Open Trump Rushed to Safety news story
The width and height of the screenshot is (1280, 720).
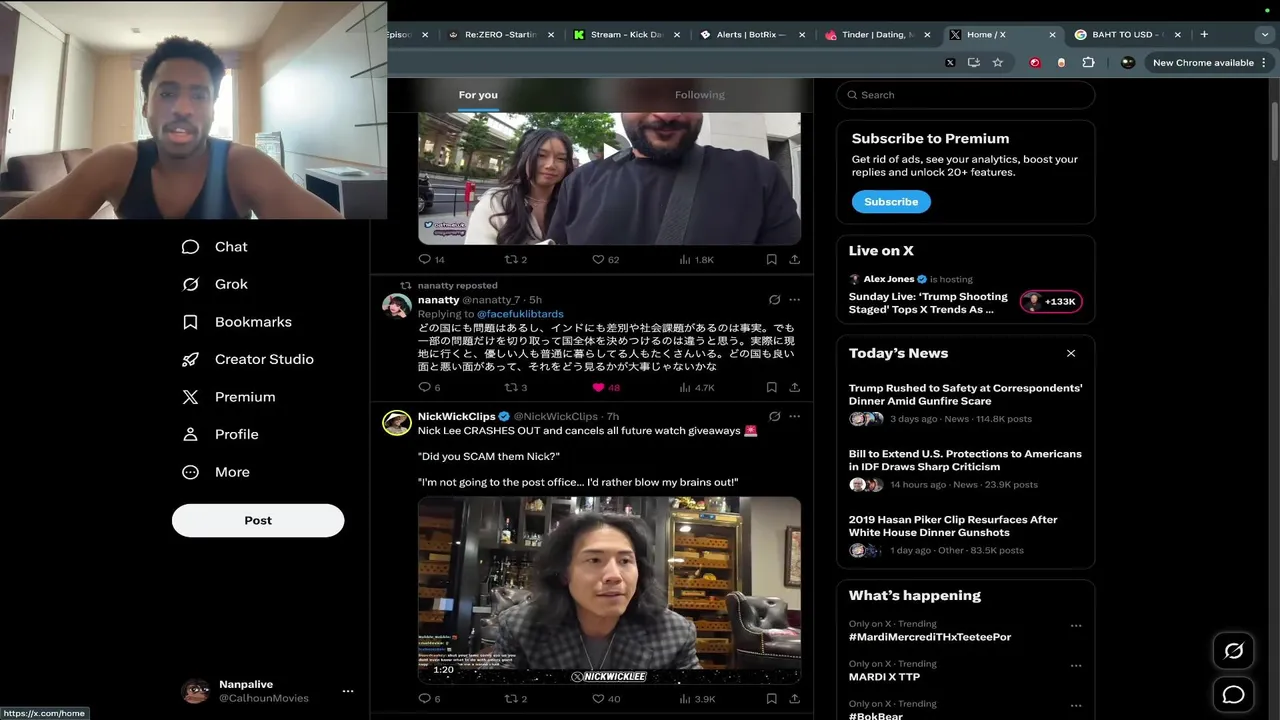(965, 403)
